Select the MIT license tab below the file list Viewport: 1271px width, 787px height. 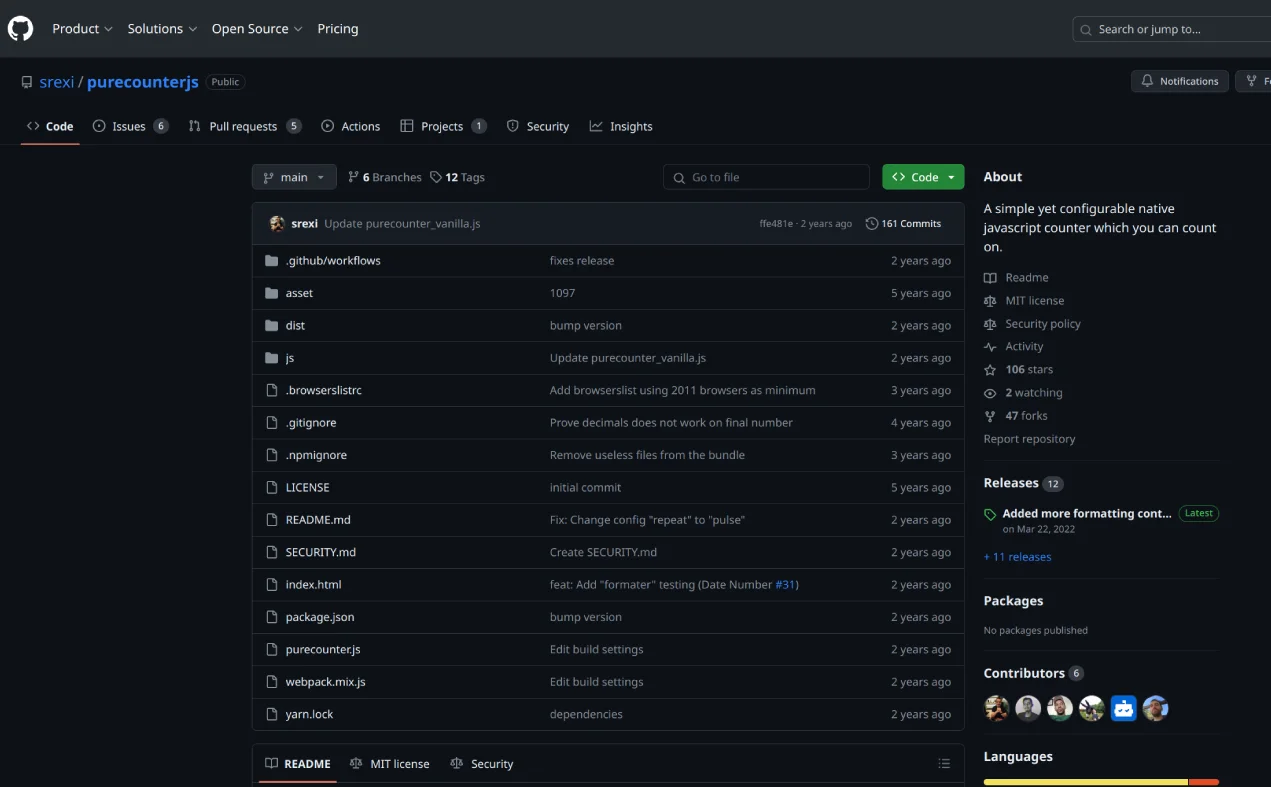(x=390, y=763)
